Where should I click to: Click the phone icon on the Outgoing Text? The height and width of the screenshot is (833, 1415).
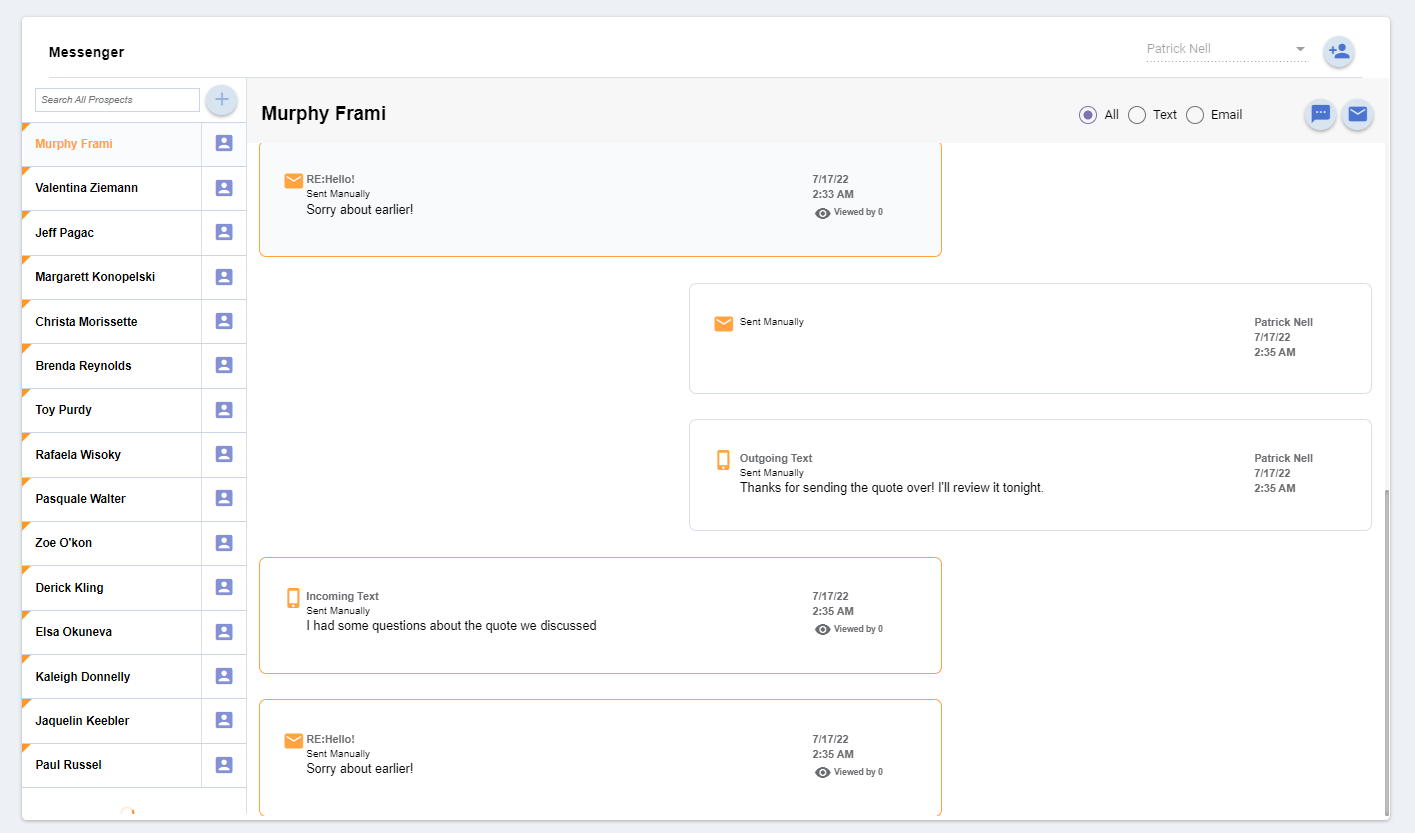(x=723, y=459)
